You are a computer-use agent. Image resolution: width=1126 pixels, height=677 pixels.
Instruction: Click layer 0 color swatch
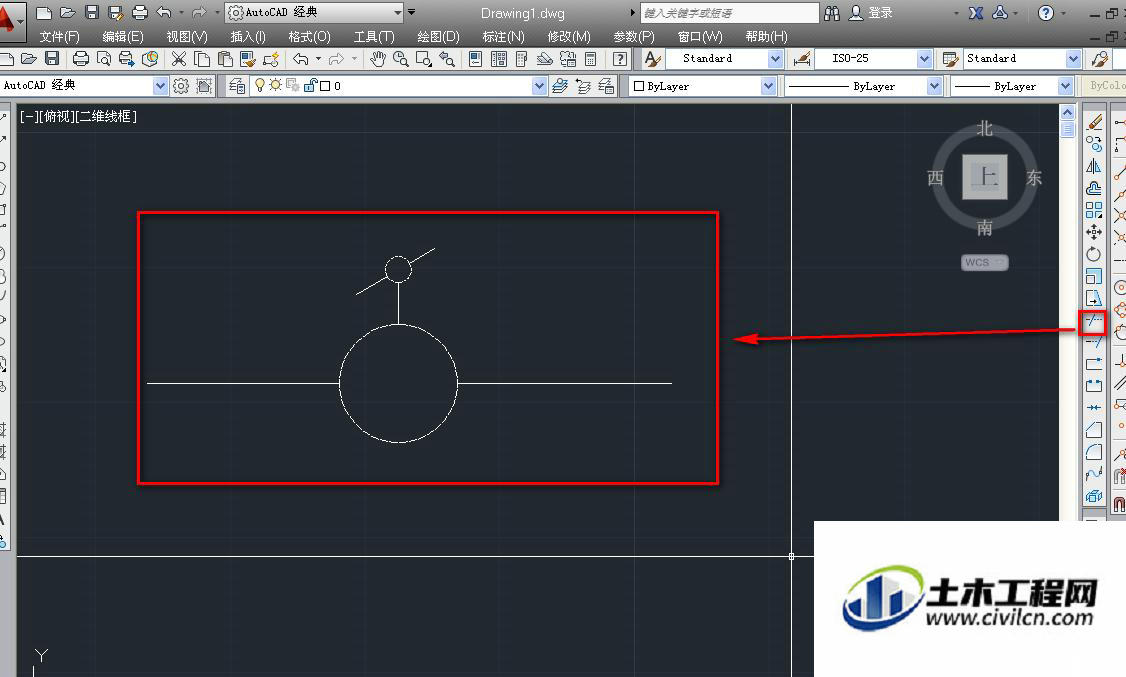tap(325, 86)
